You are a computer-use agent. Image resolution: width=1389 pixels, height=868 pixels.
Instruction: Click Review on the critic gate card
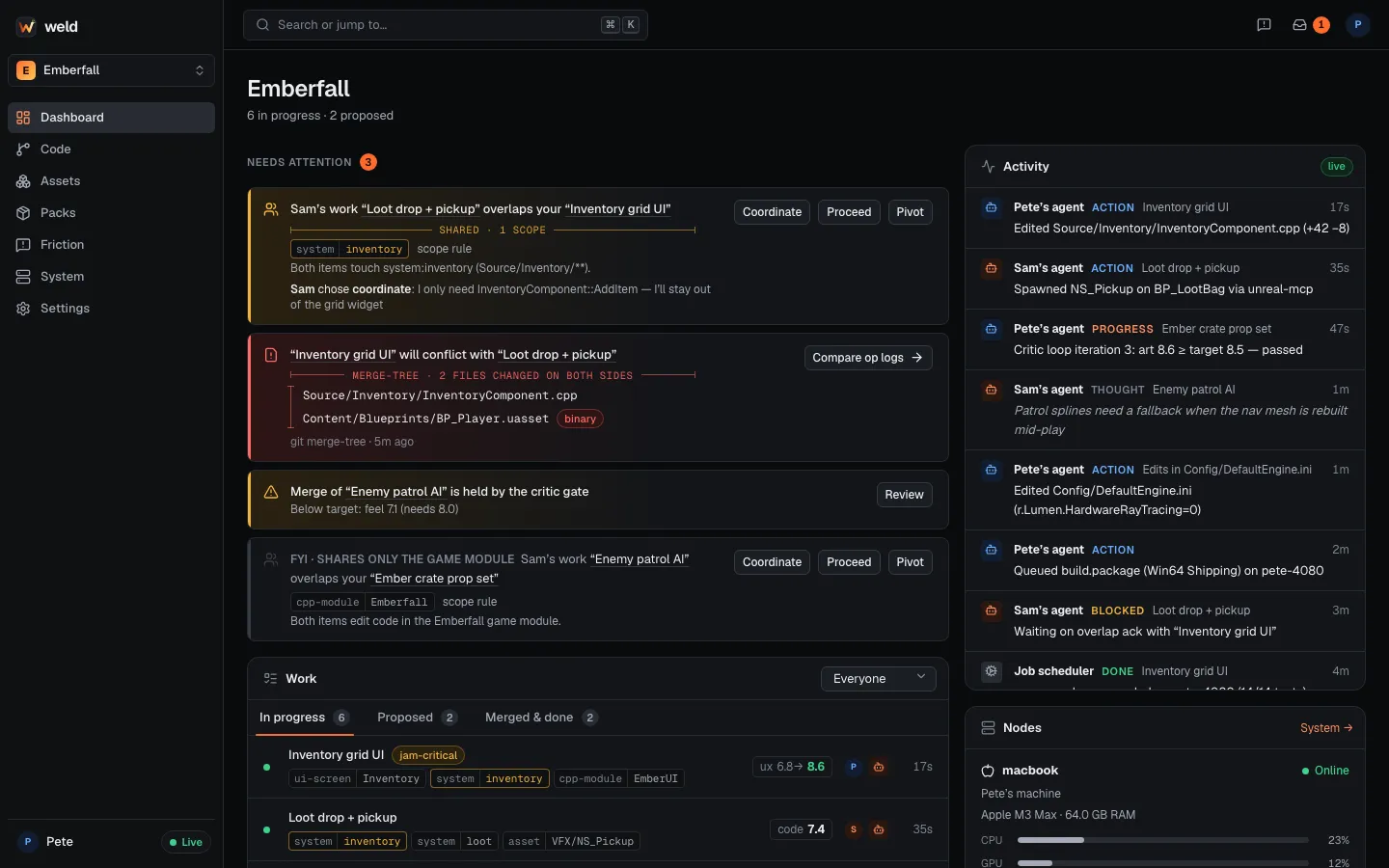coord(904,495)
